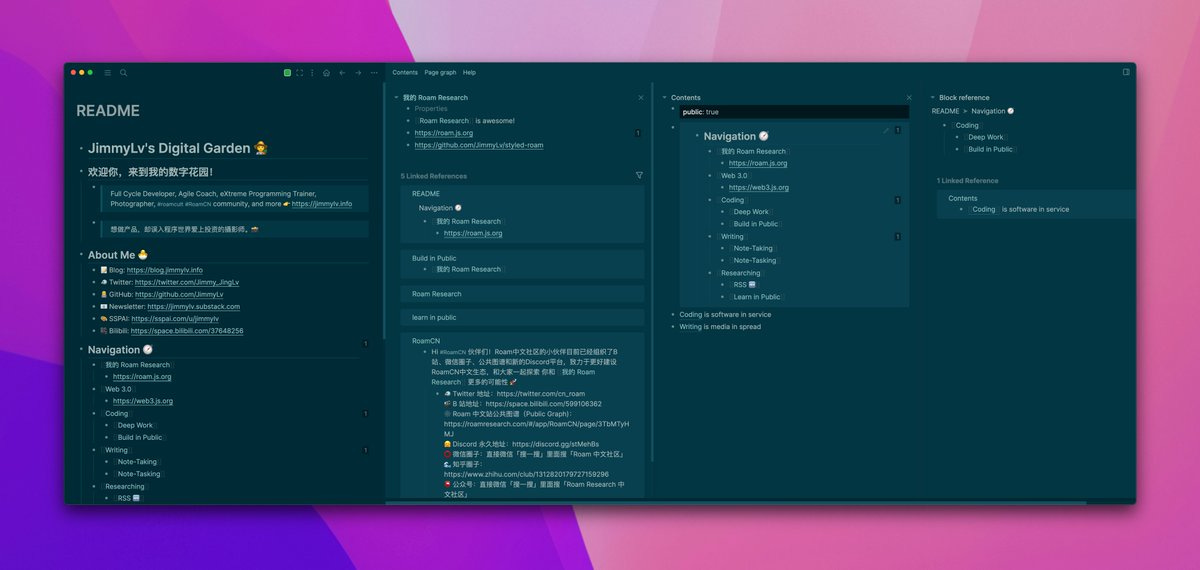The width and height of the screenshot is (1200, 570).
Task: Open space.bilibili.com/599106362 link in RoamCN
Action: (544, 404)
